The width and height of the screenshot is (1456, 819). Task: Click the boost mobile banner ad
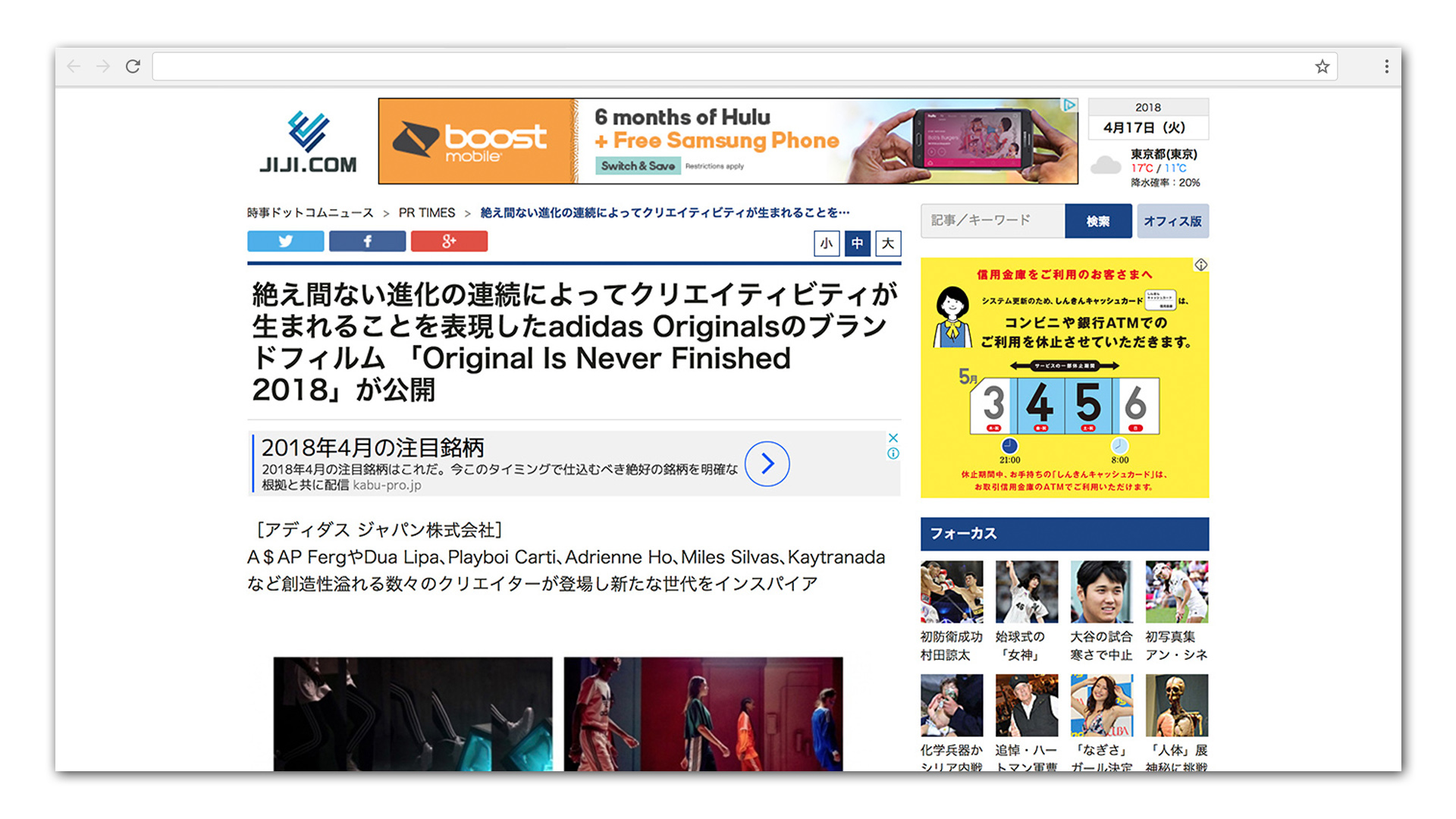click(x=728, y=141)
